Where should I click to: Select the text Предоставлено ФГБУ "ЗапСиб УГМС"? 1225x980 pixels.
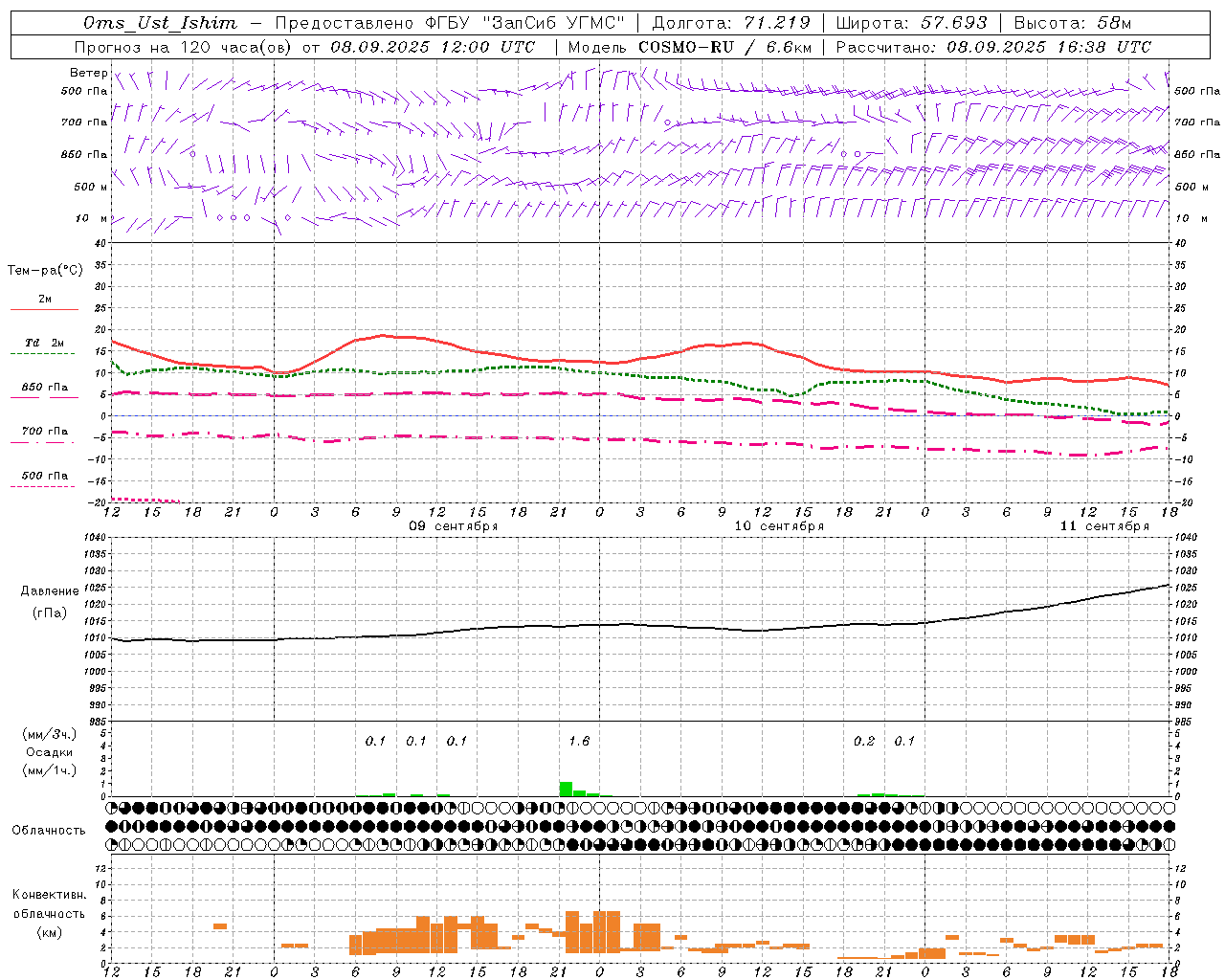[450, 23]
